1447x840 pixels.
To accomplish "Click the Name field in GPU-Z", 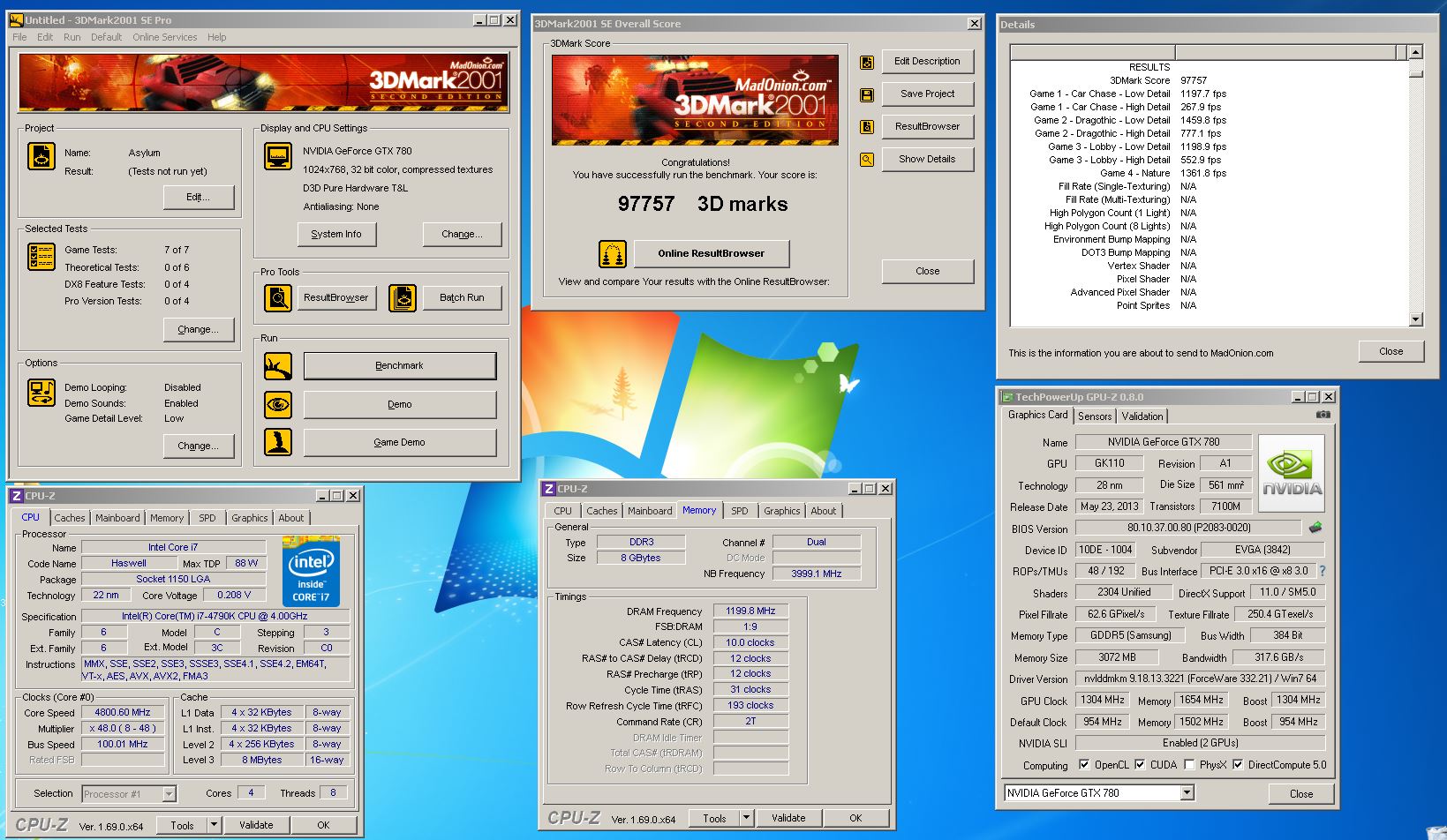I will [x=1163, y=441].
